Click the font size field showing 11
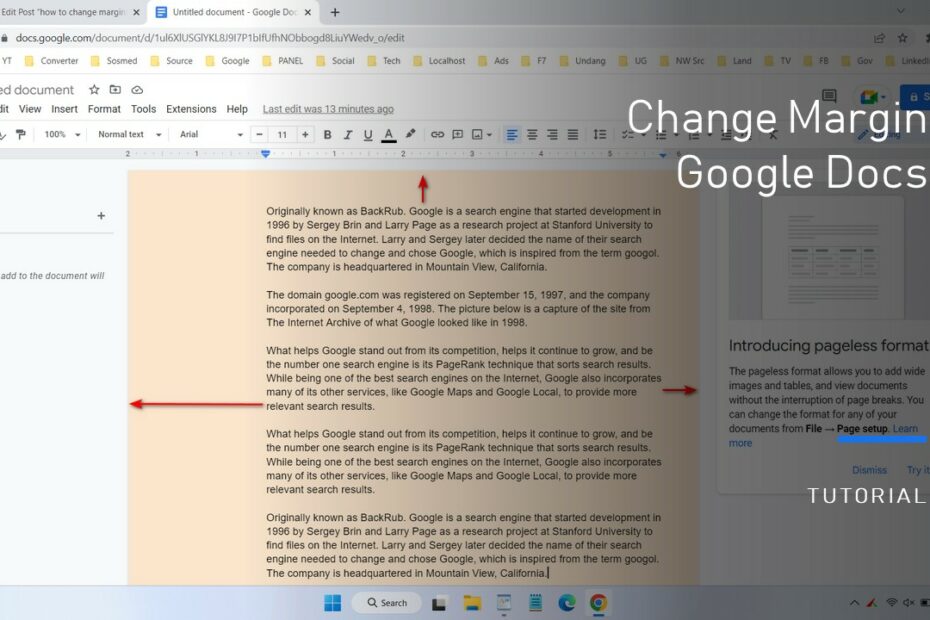The image size is (930, 620). tap(282, 135)
